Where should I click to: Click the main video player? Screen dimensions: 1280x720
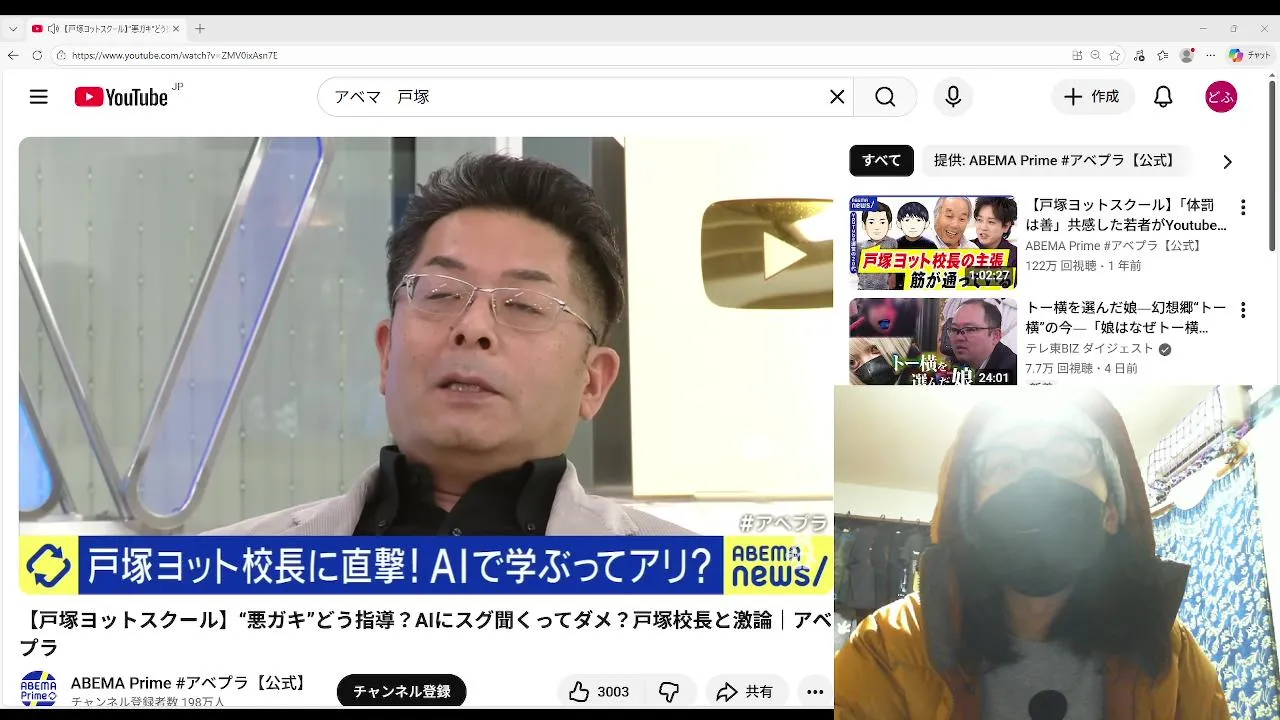click(x=426, y=366)
